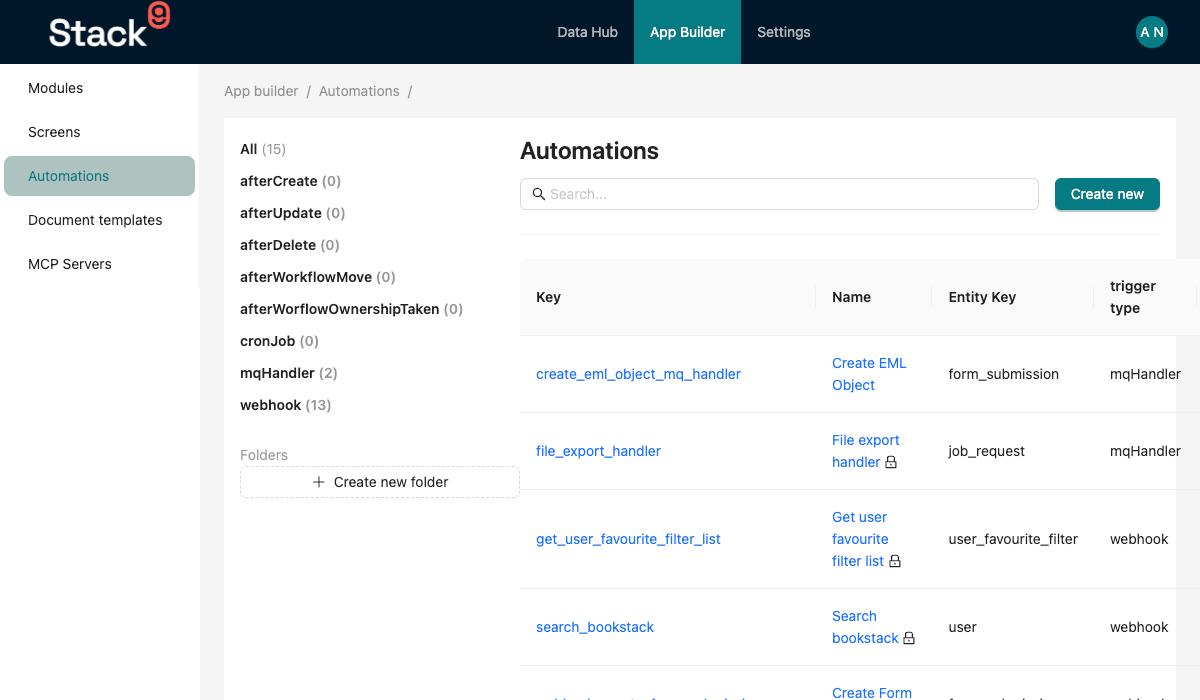
Task: Open search_bookstack key link
Action: (595, 627)
